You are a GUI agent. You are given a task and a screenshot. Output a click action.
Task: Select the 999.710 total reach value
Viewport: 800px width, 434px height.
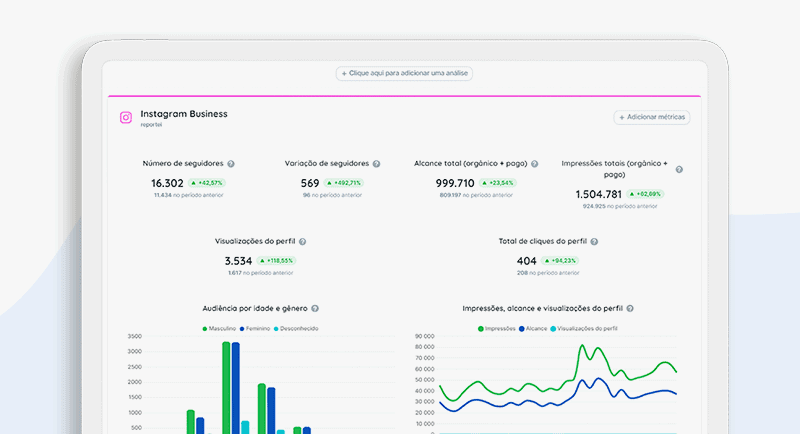tap(455, 183)
